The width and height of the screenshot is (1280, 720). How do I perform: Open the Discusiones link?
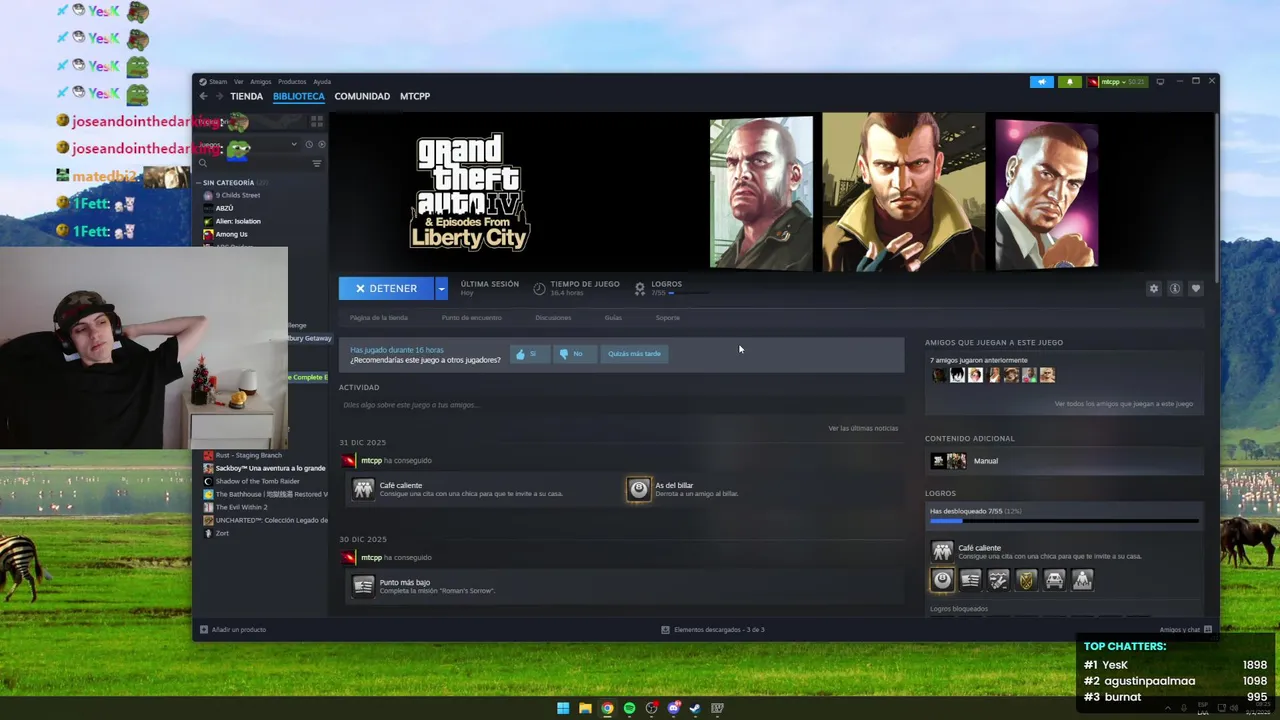[x=553, y=318]
